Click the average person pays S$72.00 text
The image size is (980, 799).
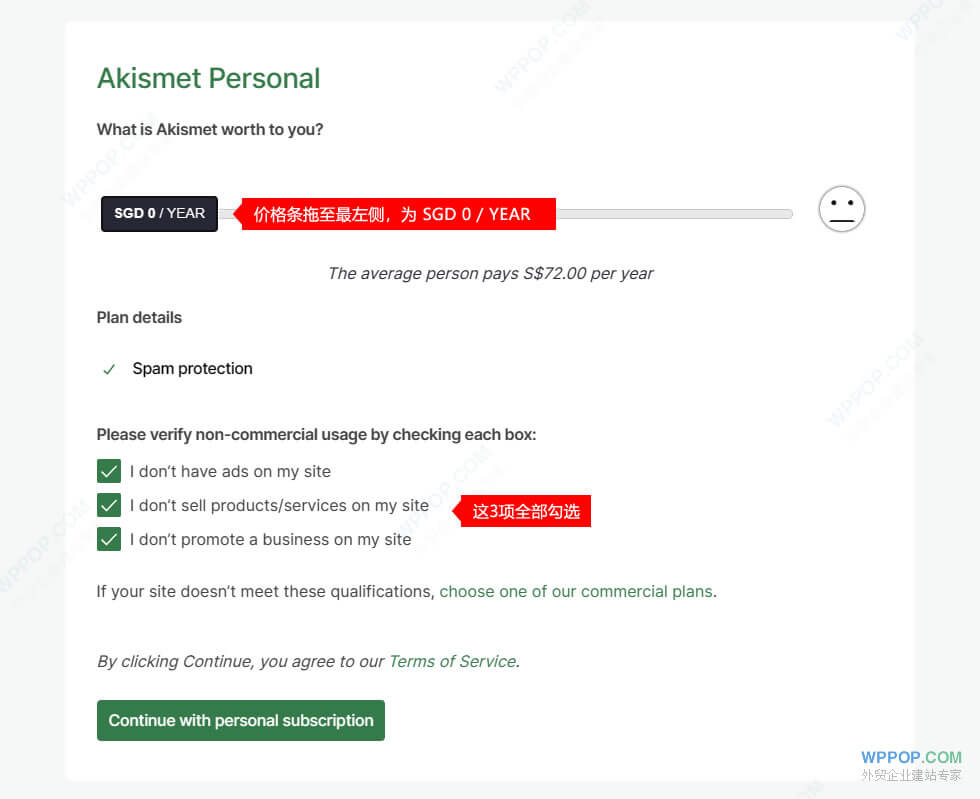[490, 273]
